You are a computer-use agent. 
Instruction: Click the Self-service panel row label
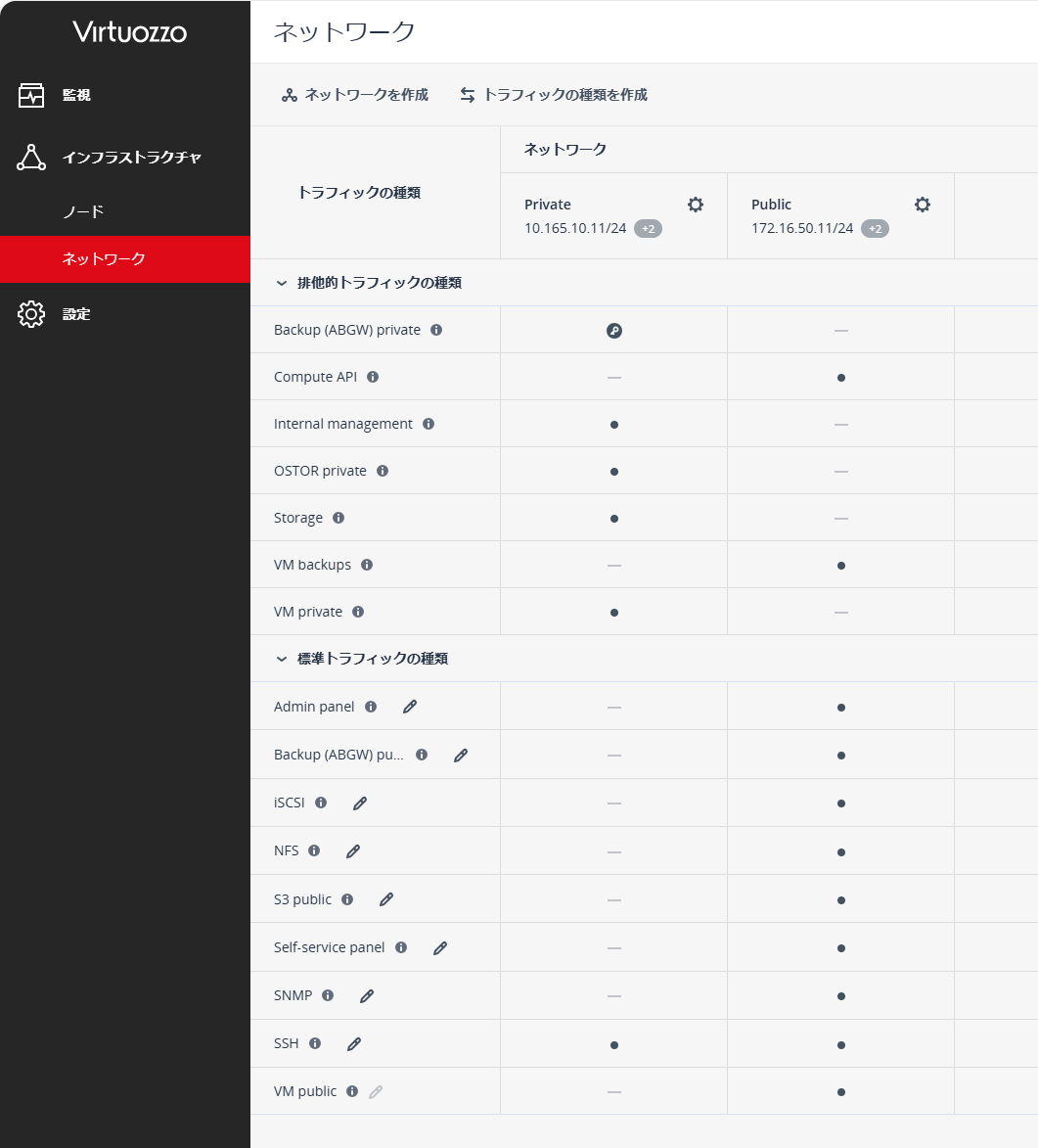click(329, 947)
